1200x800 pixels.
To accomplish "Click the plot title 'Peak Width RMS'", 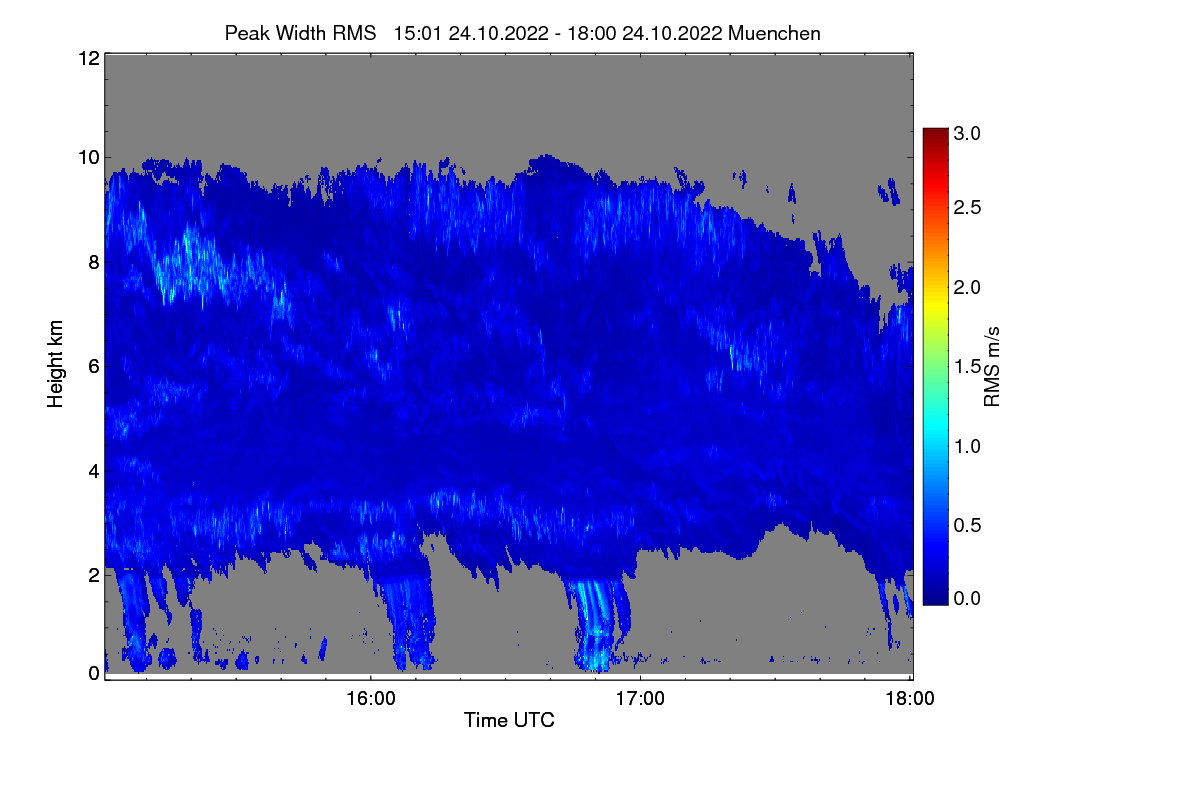I will pos(300,33).
